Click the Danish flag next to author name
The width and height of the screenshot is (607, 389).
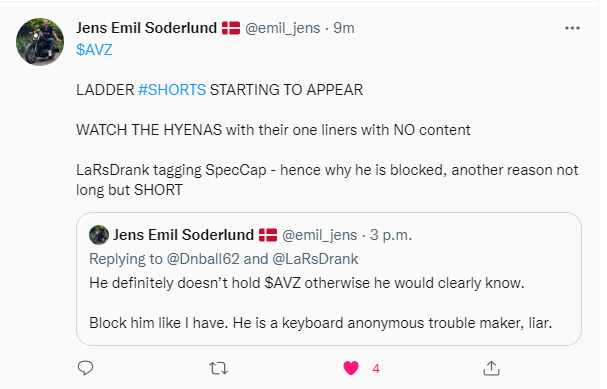coord(231,28)
